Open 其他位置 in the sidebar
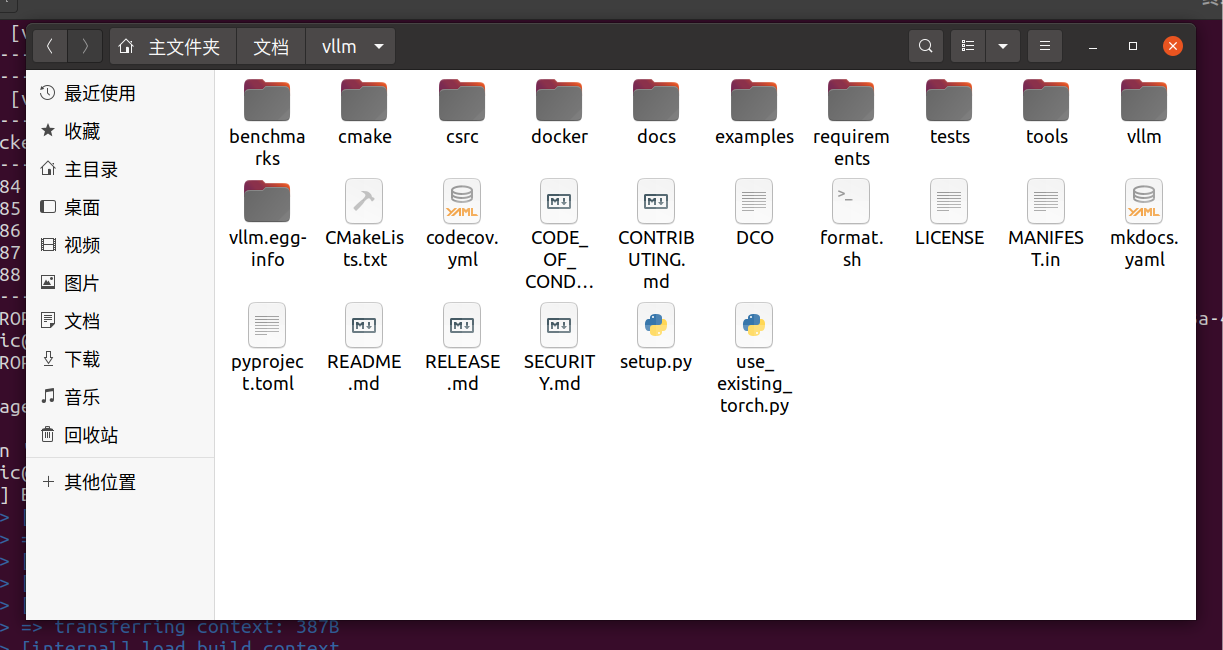 click(120, 482)
